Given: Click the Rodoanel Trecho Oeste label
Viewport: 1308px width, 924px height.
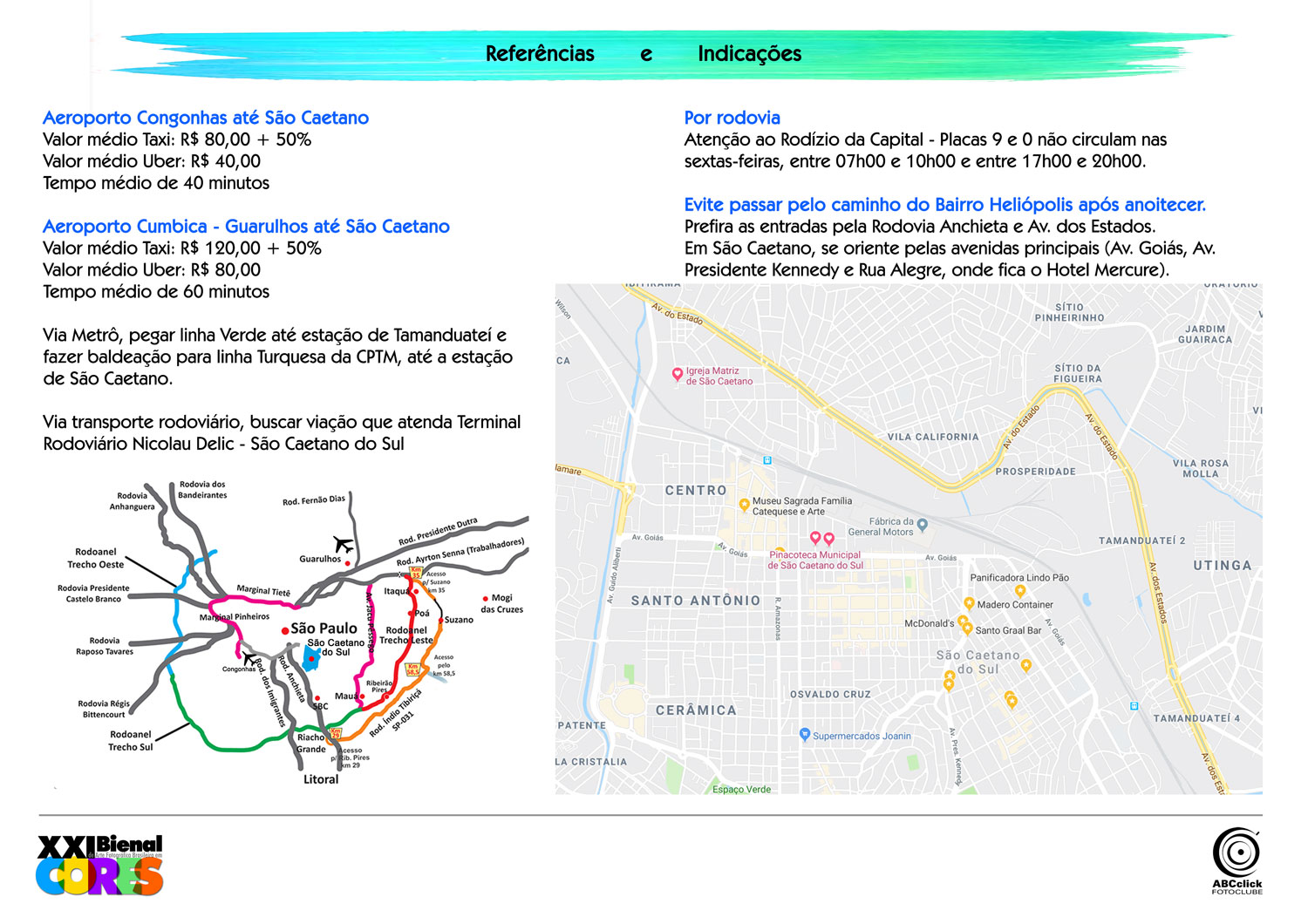Looking at the screenshot, I should 95,558.
